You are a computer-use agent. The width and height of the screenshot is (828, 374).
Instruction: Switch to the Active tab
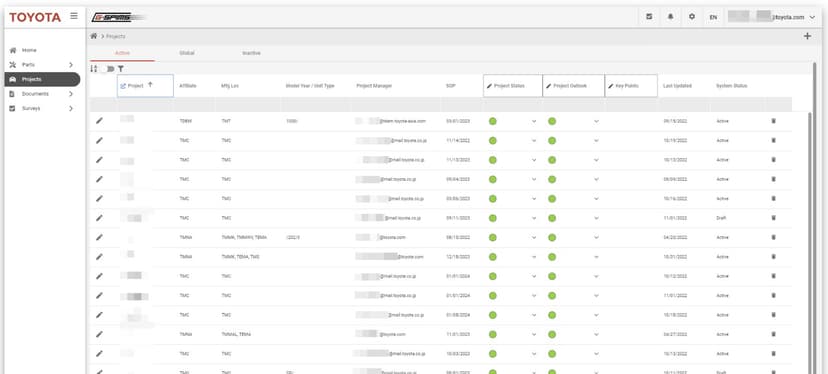122,53
